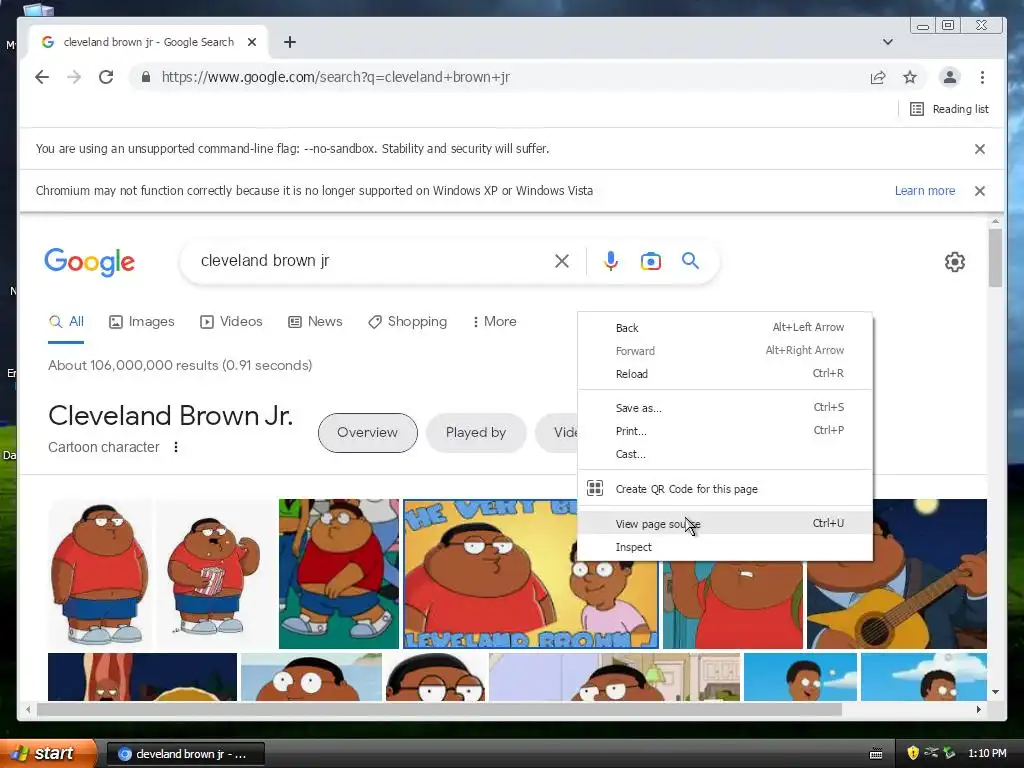
Task: Bookmark this page with the star icon
Action: tap(910, 78)
